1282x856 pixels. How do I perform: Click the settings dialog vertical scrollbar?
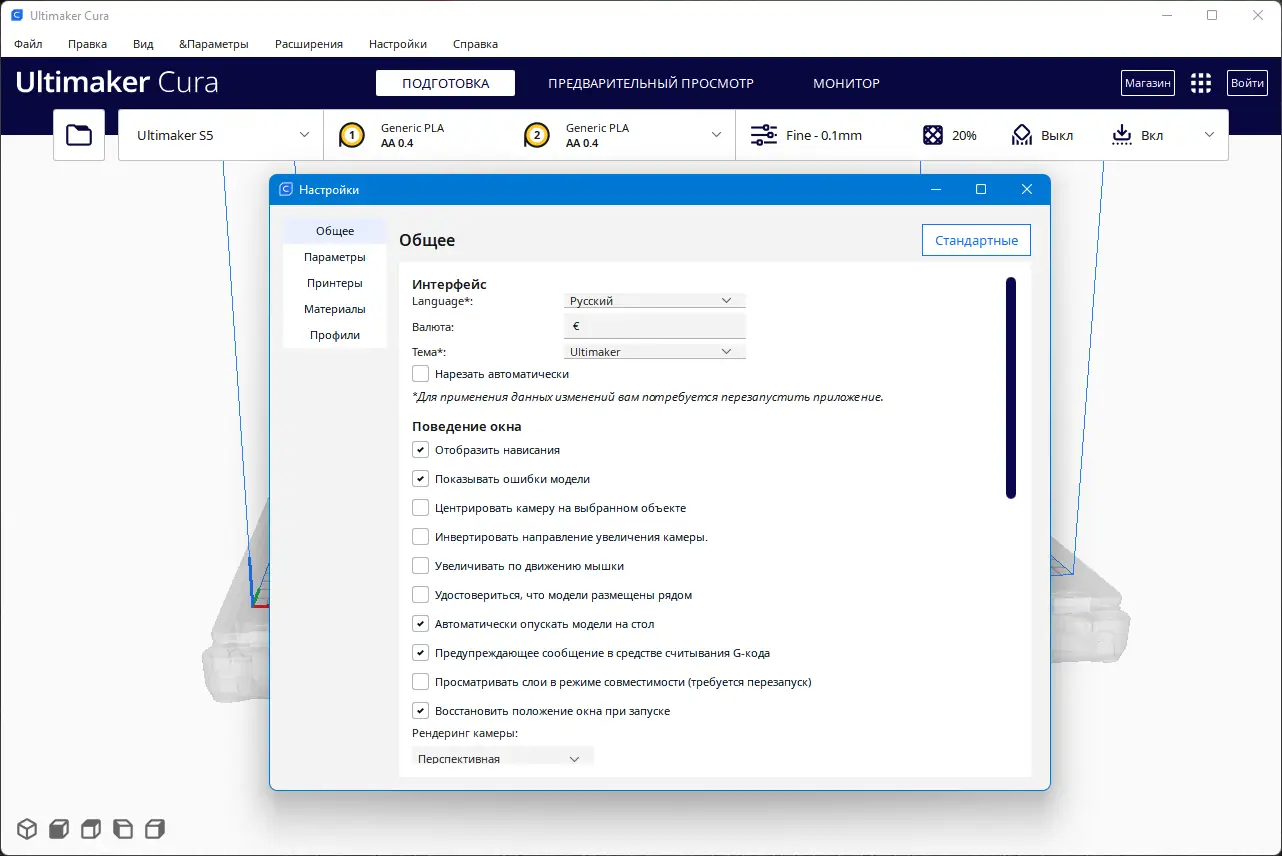(x=1011, y=388)
